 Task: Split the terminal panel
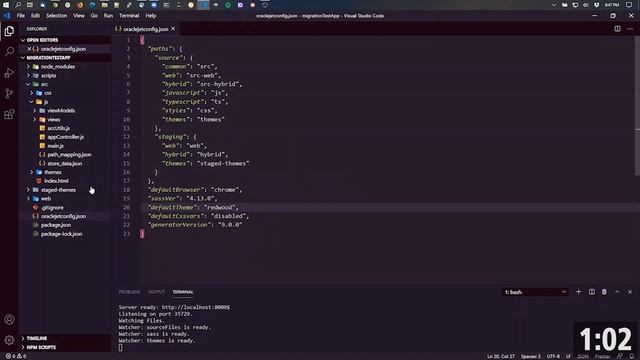(591, 292)
